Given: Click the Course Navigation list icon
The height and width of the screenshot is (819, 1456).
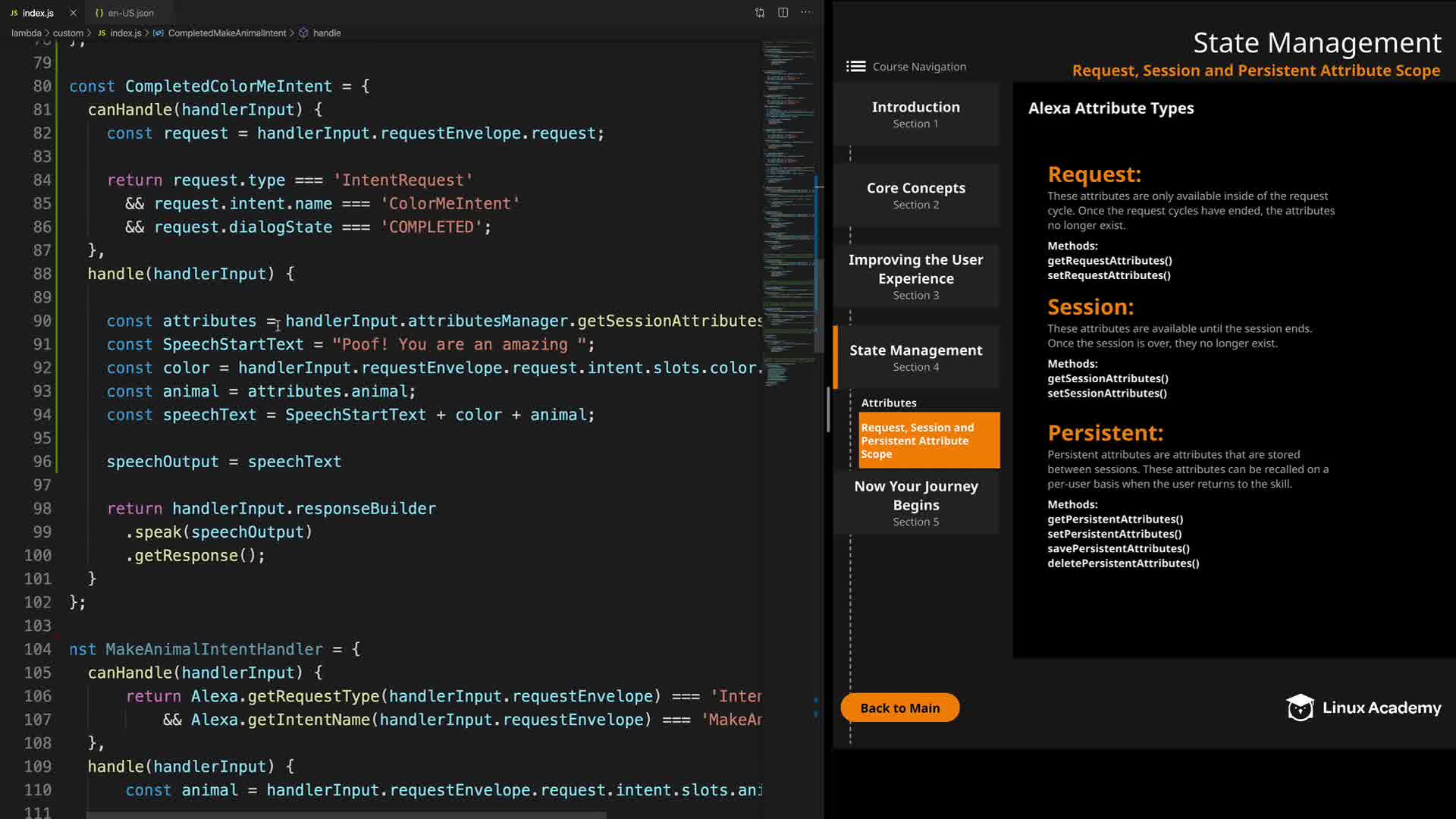Looking at the screenshot, I should pos(855,67).
